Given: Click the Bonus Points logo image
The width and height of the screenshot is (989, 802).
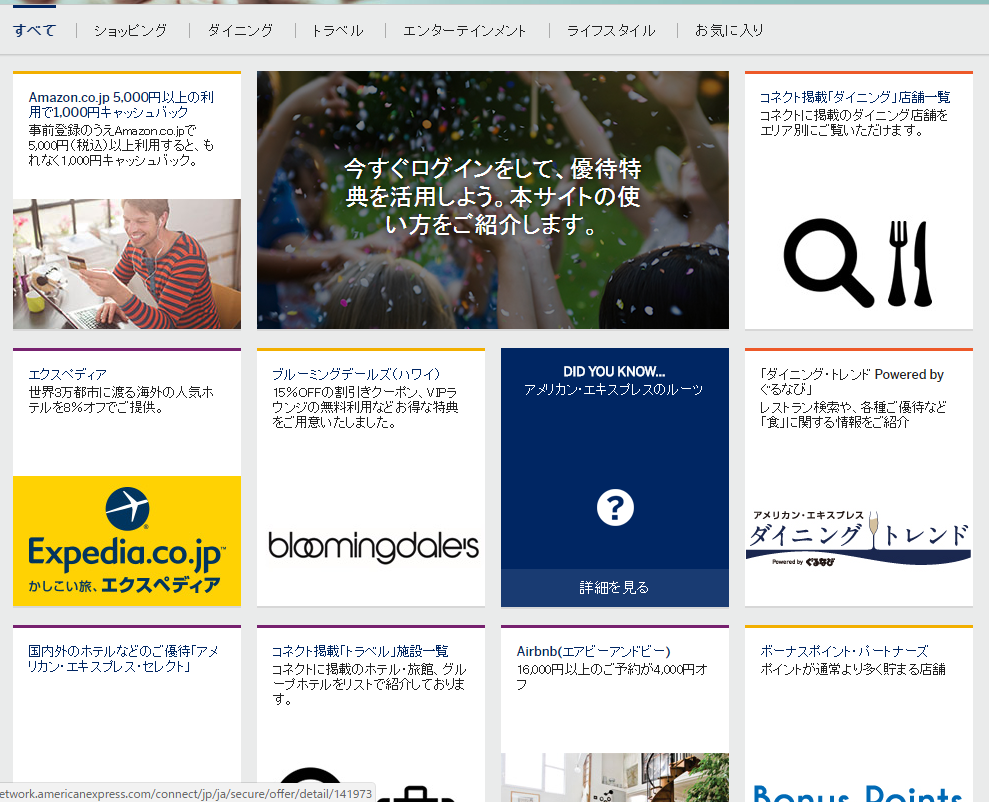Looking at the screenshot, I should point(858,793).
